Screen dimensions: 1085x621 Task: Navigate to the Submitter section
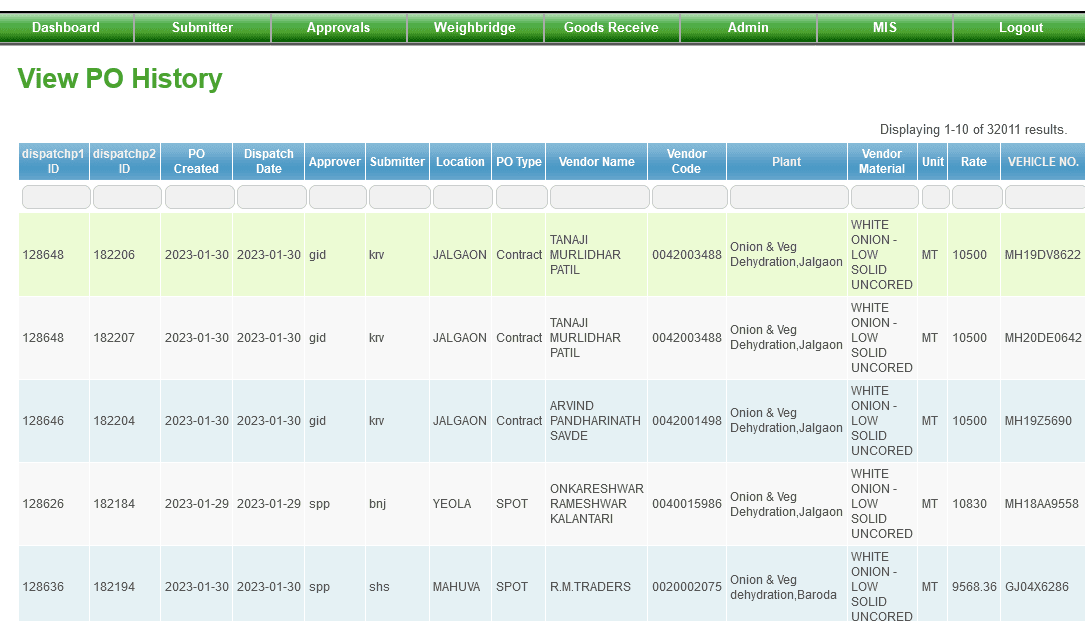coord(202,27)
